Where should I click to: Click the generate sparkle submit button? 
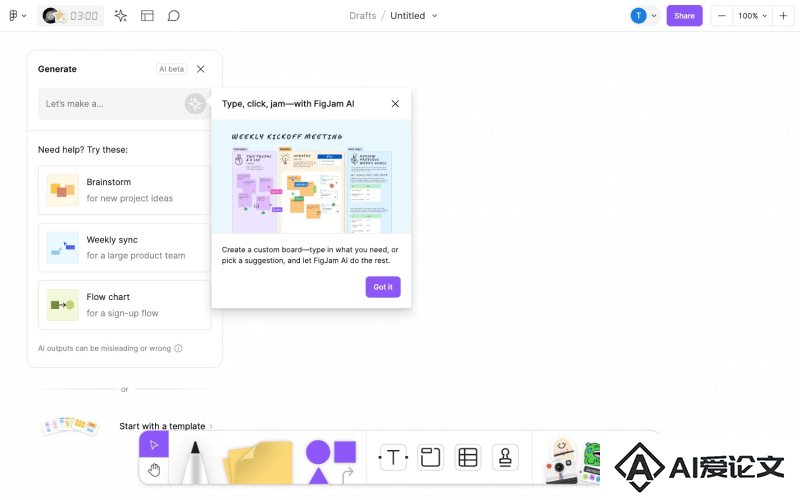click(x=195, y=104)
